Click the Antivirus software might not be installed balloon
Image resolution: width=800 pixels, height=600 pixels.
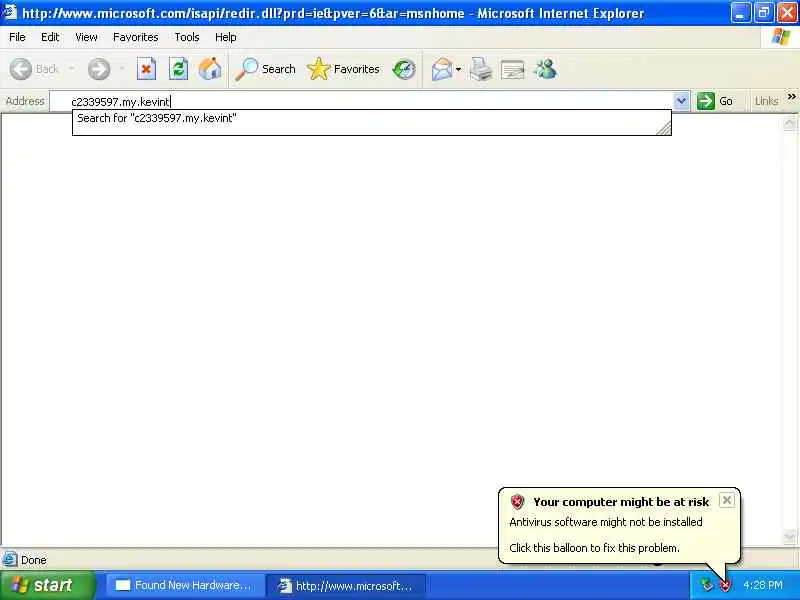pyautogui.click(x=606, y=522)
